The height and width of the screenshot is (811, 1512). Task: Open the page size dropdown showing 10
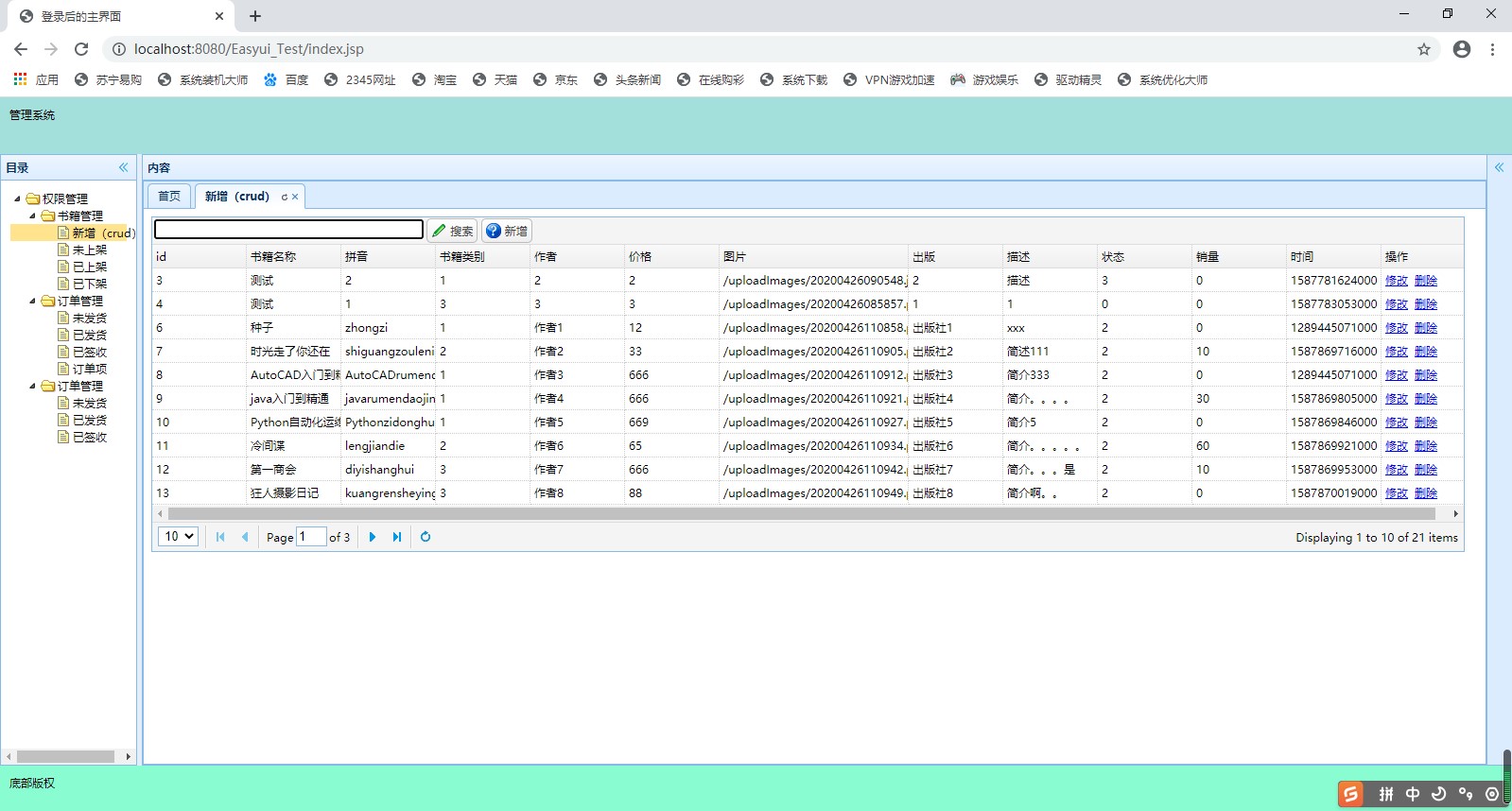point(178,537)
